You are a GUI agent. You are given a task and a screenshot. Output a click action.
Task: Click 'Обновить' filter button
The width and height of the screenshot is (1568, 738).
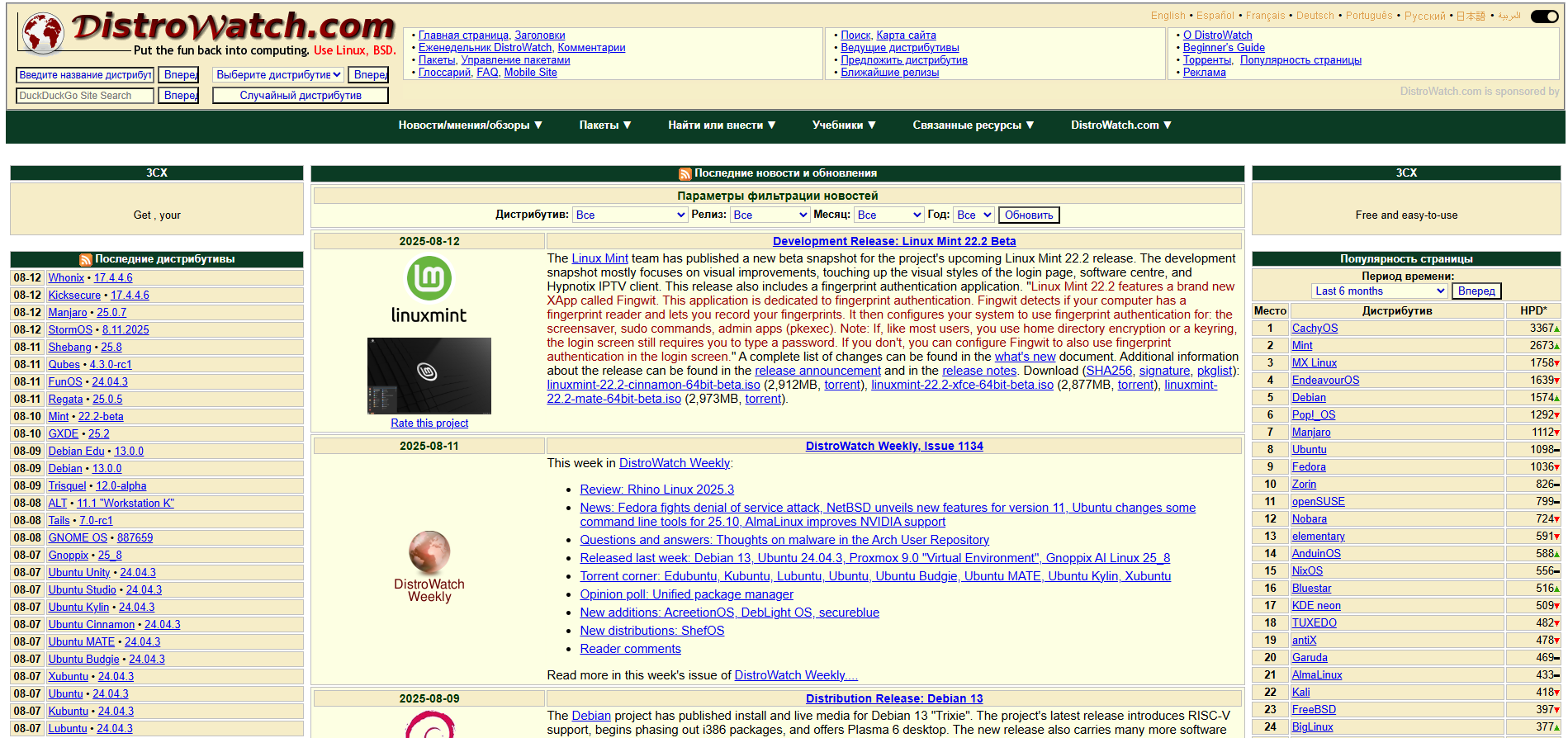[1029, 215]
